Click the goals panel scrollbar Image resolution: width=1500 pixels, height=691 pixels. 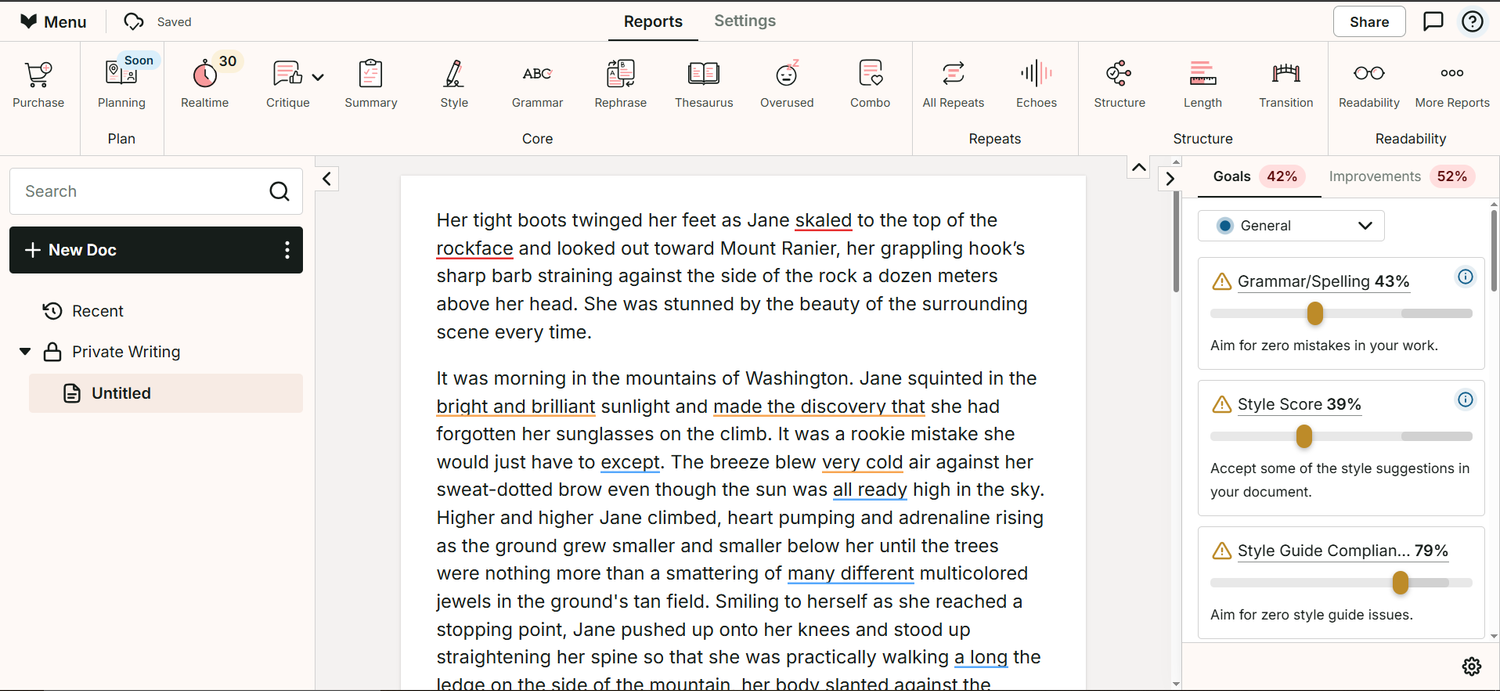(x=1493, y=250)
